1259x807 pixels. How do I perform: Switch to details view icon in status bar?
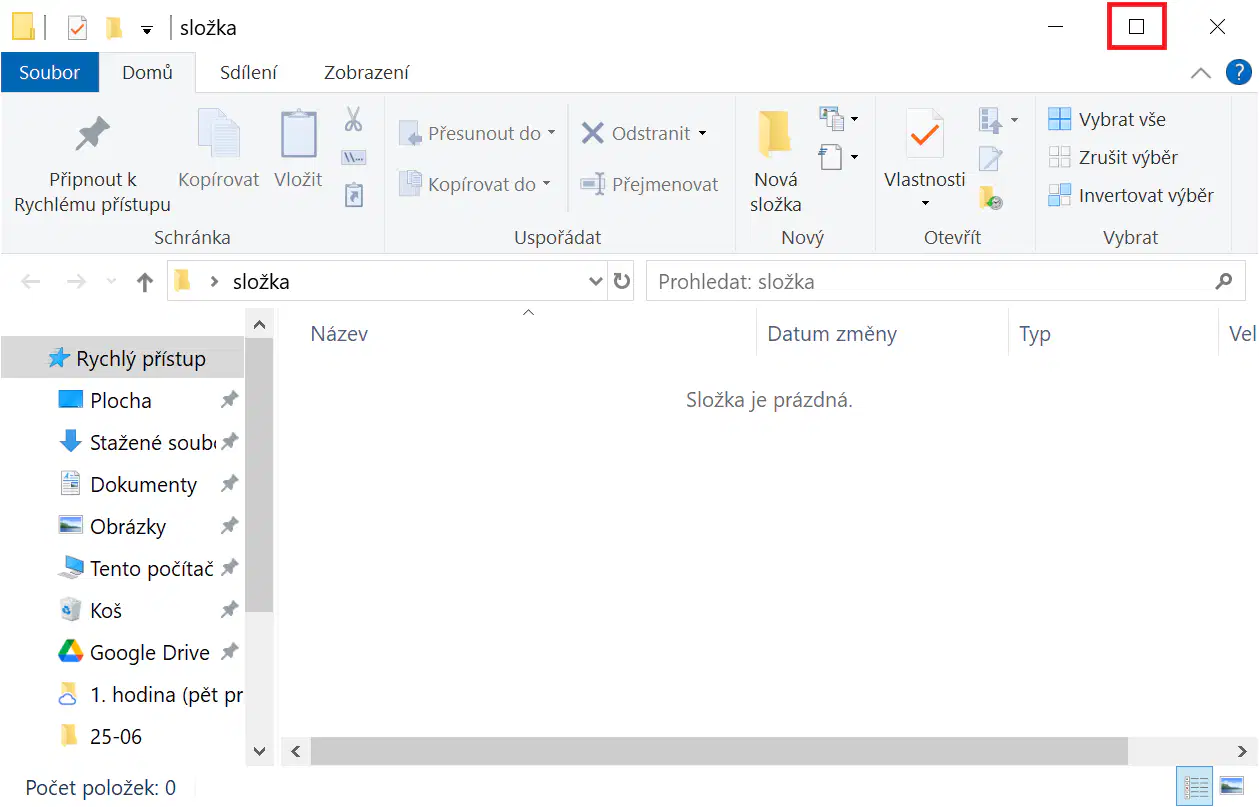click(x=1194, y=786)
